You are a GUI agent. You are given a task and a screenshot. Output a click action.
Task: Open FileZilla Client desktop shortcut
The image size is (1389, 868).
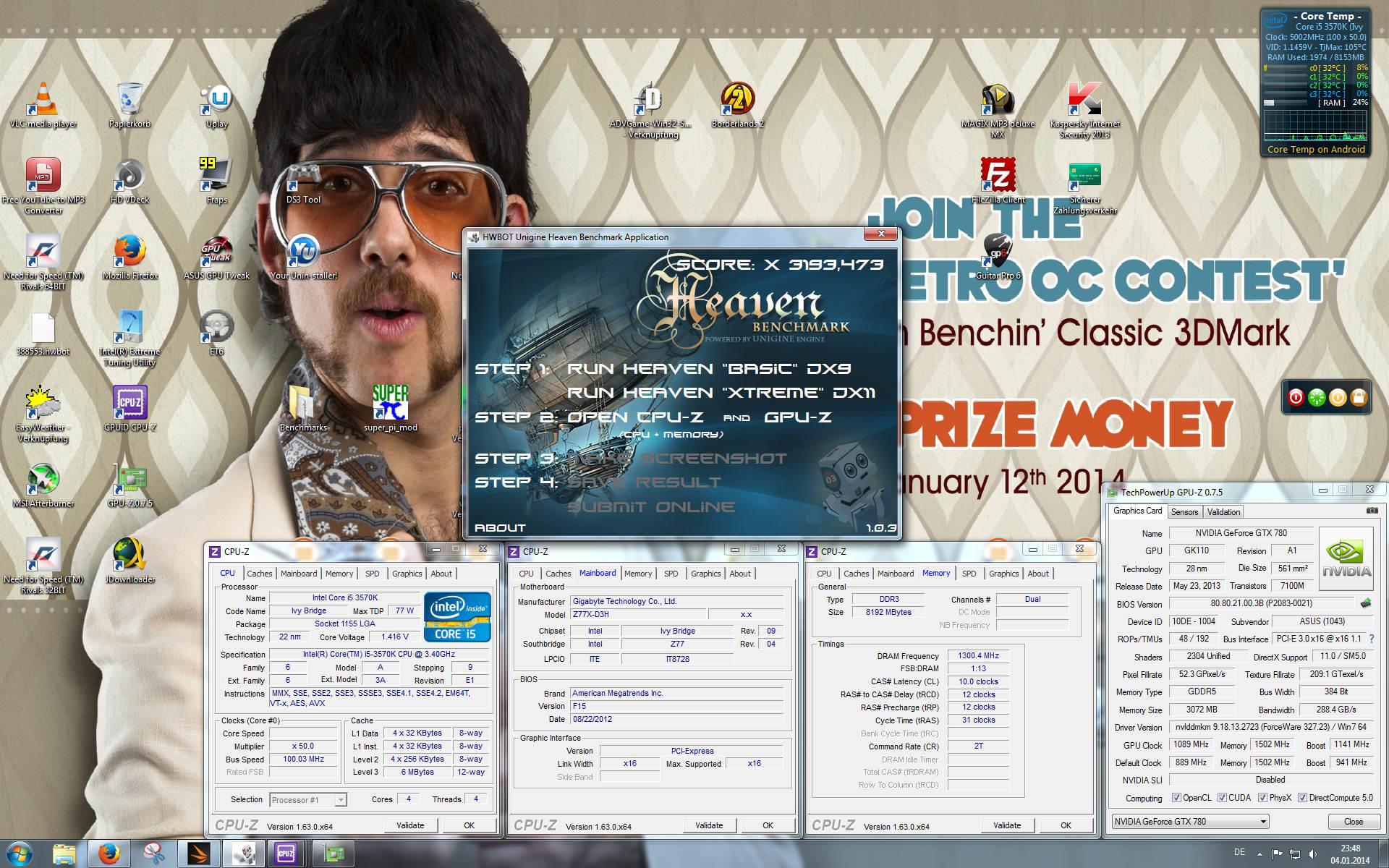pyautogui.click(x=998, y=181)
